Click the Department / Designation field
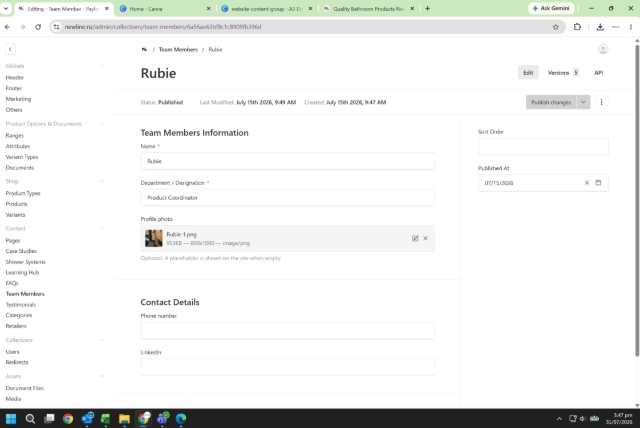 (288, 197)
